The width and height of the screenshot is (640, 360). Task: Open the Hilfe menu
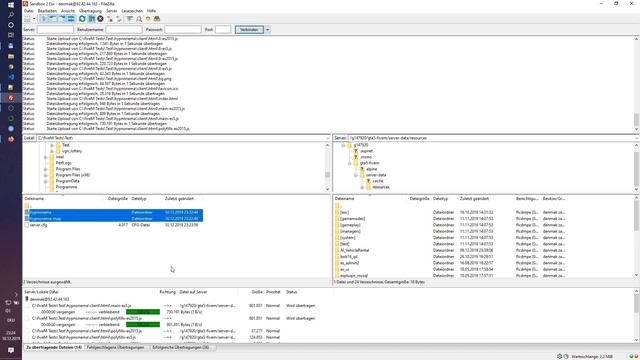tap(151, 11)
